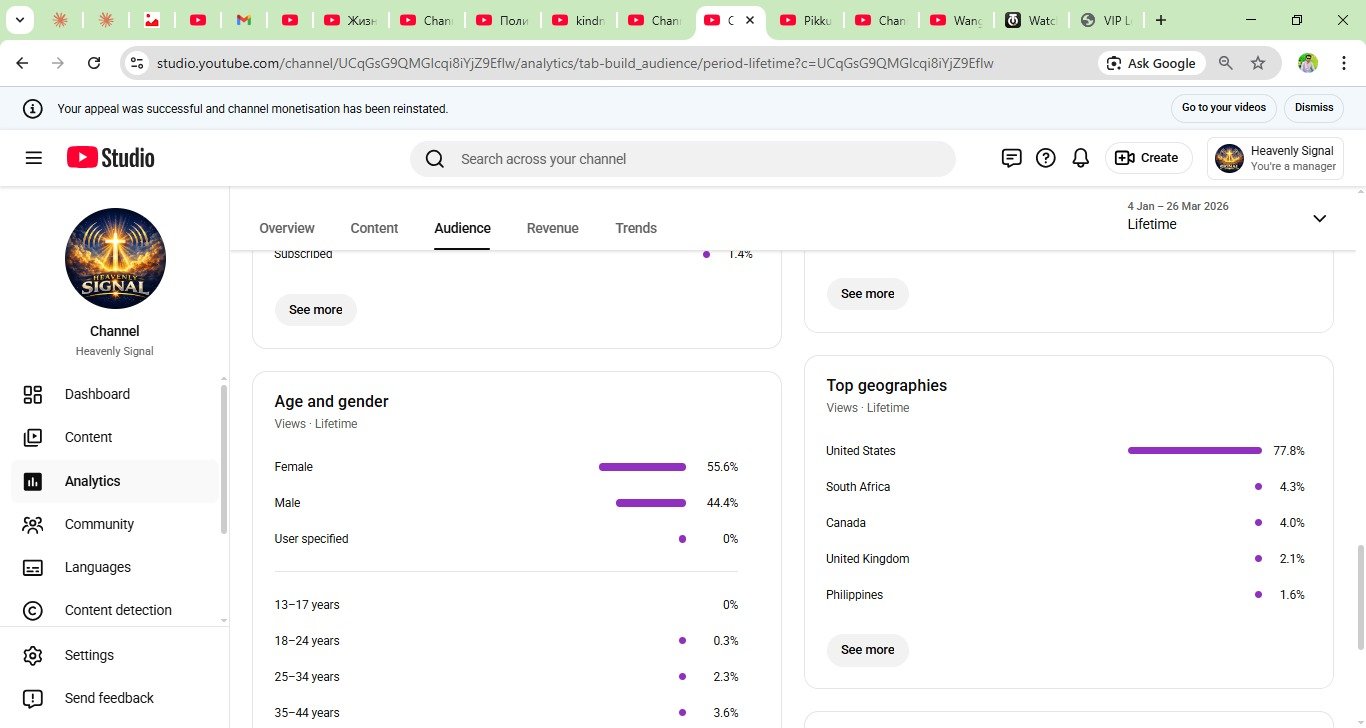1366x728 pixels.
Task: Open Settings gear in sidebar
Action: click(x=33, y=655)
